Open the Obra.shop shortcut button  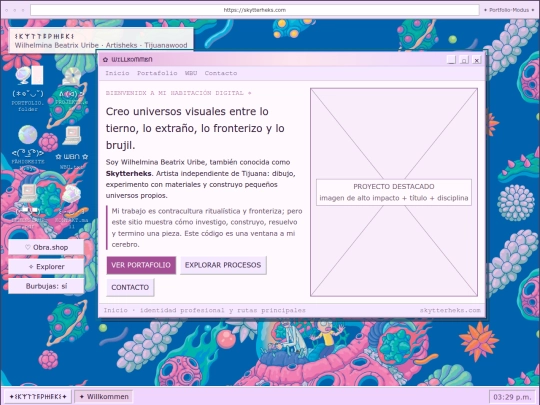point(46,247)
